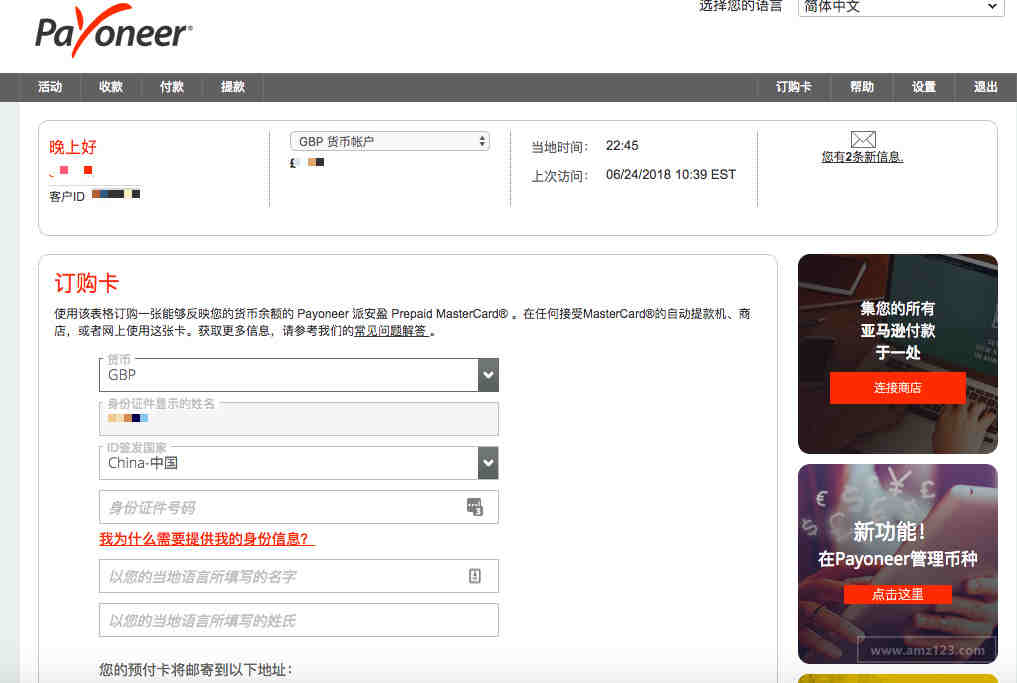Click the 您的预付卡将邮寄到以下地址 text

click(x=196, y=670)
